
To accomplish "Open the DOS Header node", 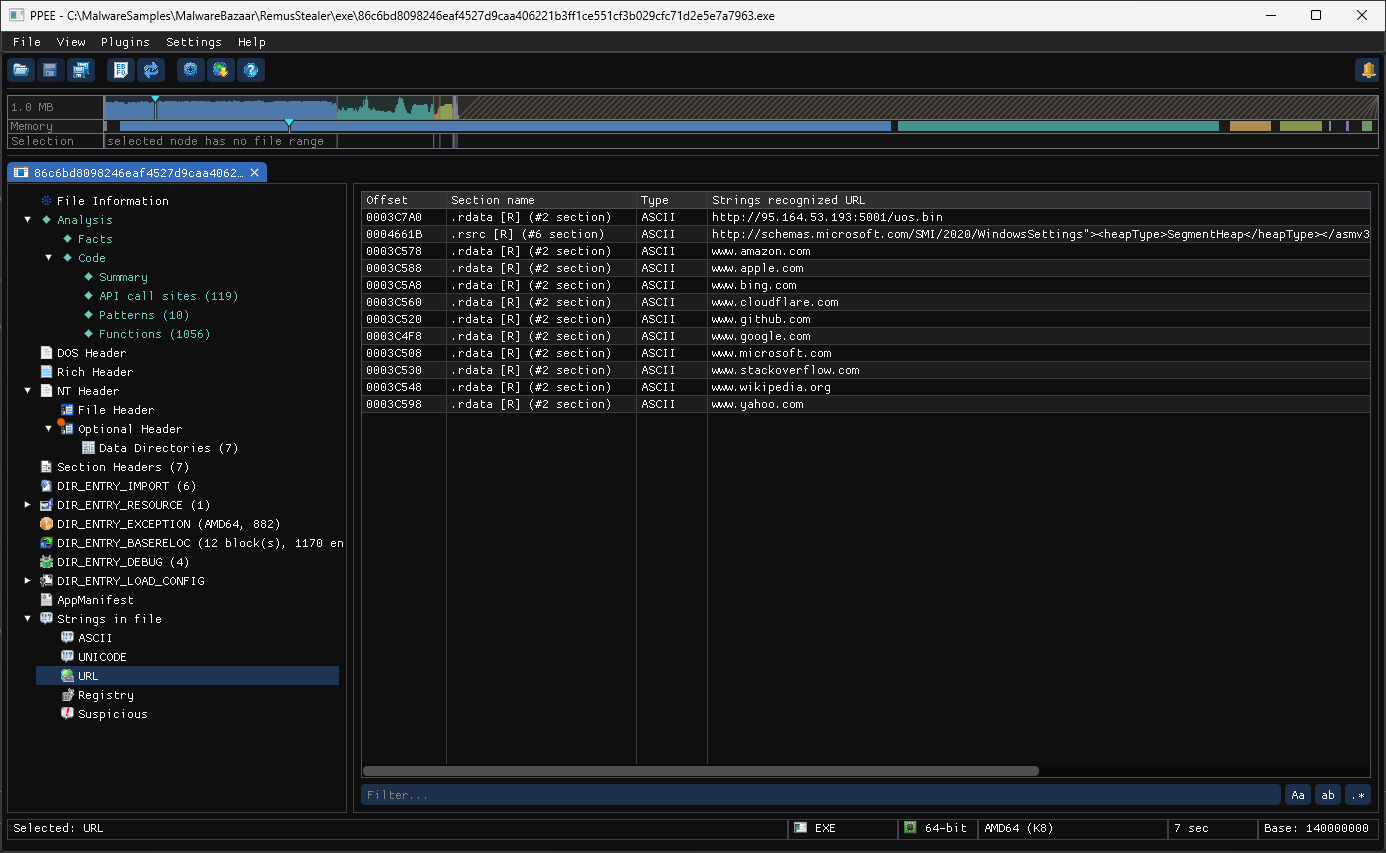I will [91, 353].
